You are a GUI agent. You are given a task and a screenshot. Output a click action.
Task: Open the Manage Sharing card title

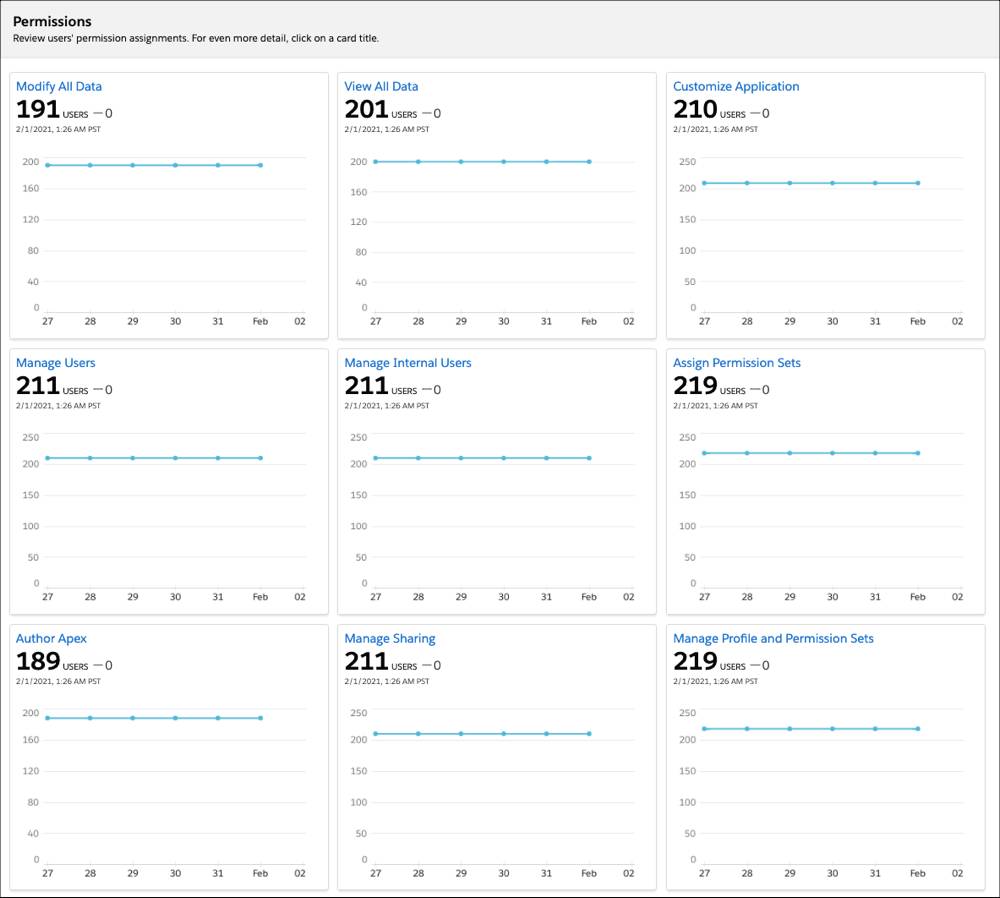pos(390,638)
